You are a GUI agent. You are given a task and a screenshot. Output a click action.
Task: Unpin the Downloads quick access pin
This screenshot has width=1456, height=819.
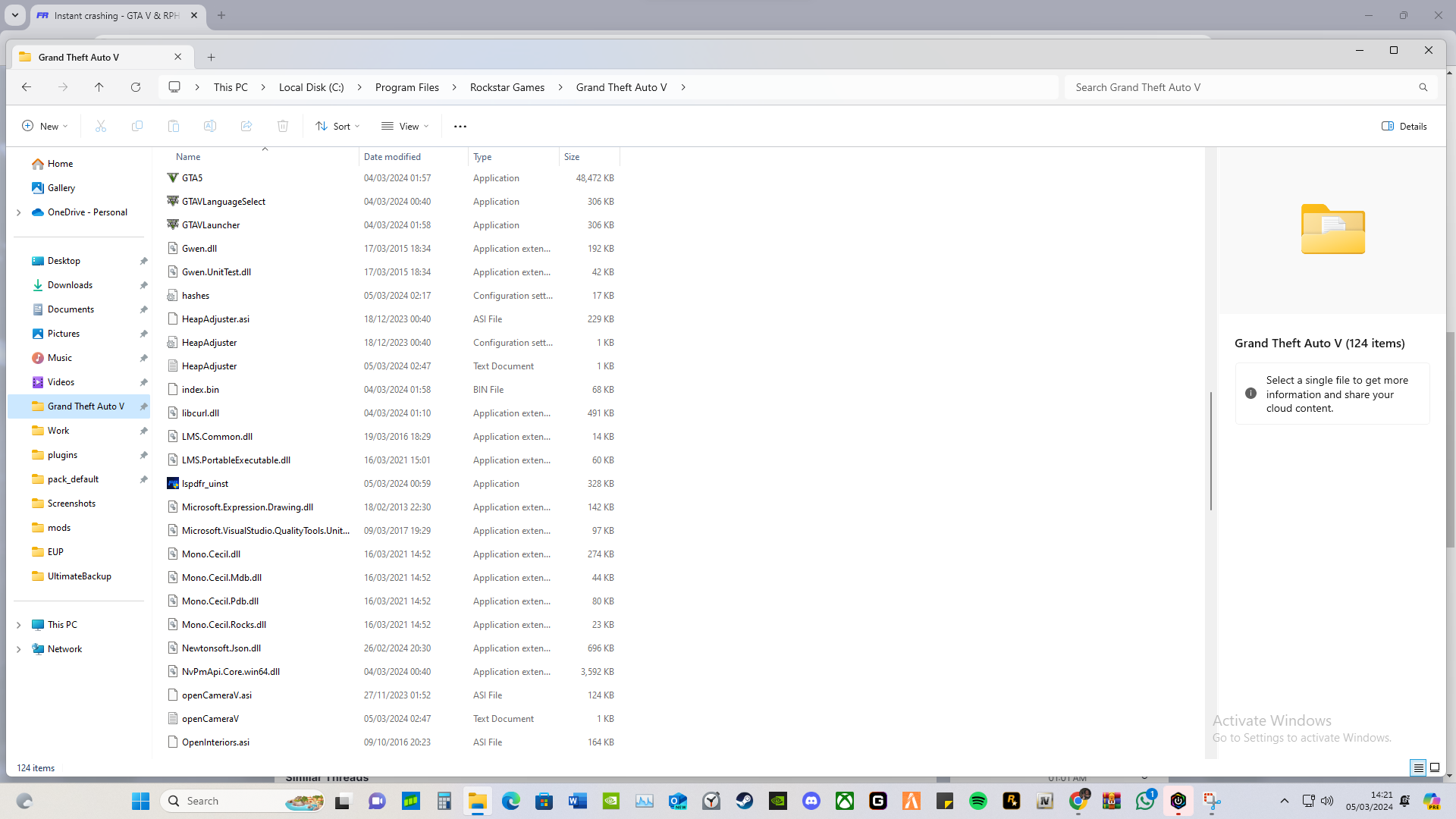[x=143, y=285]
